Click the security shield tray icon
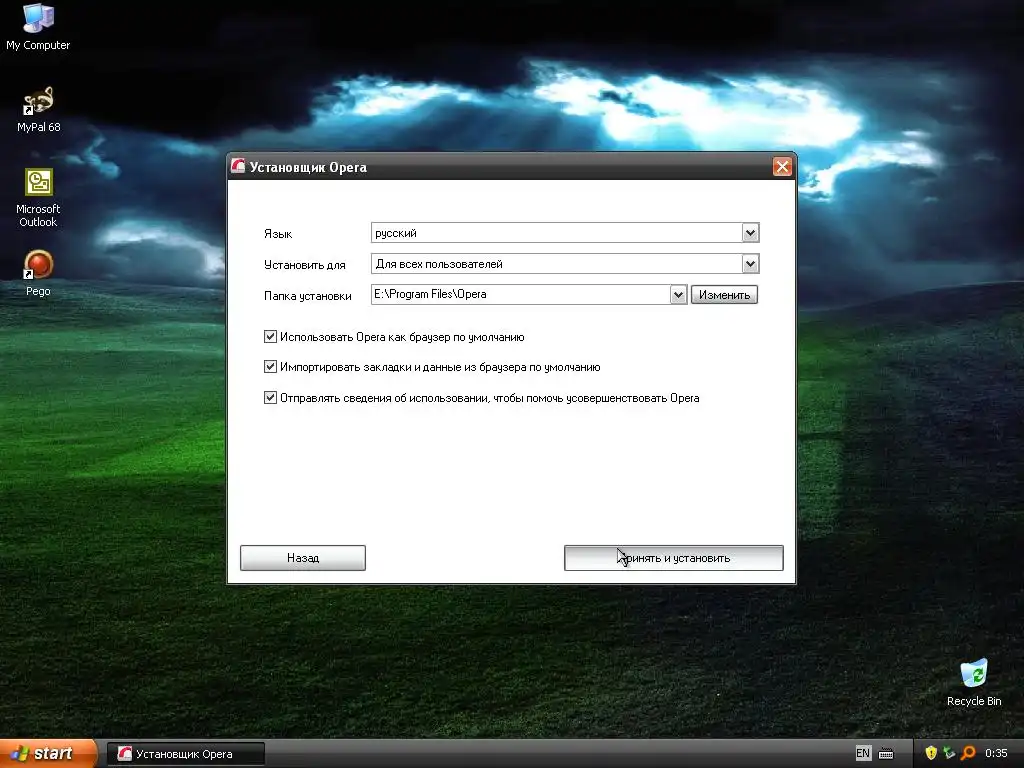This screenshot has width=1024, height=768. coord(931,753)
